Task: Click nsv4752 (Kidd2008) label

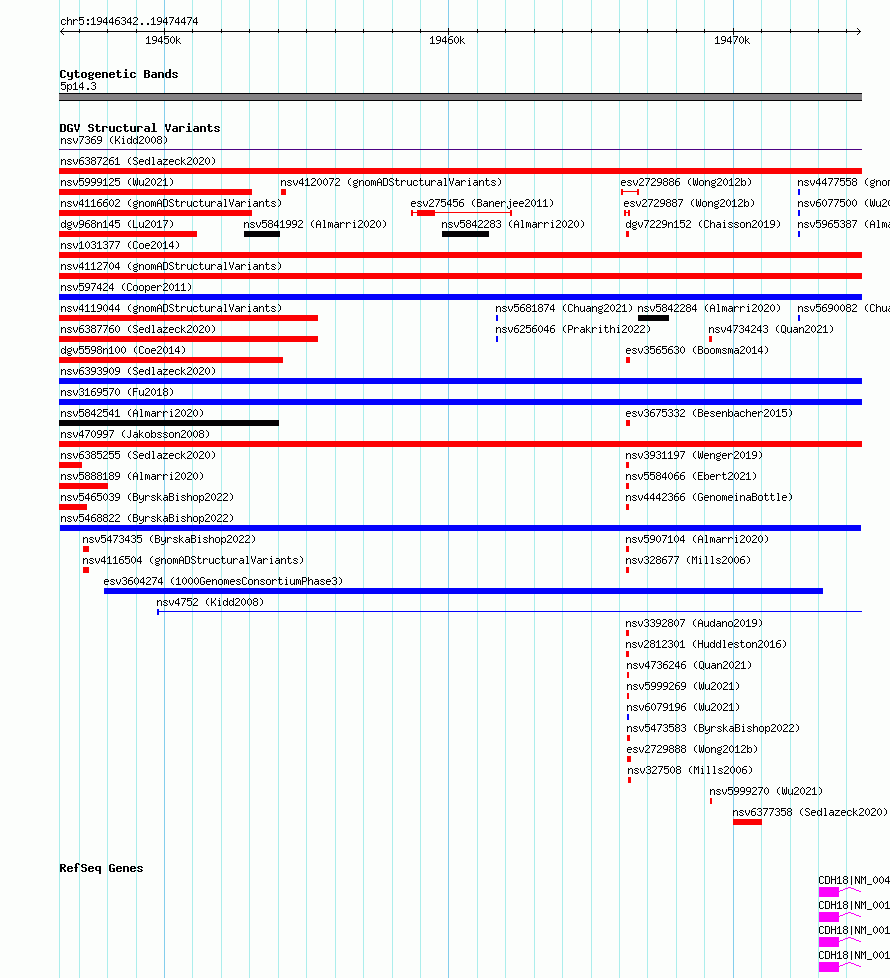Action: pyautogui.click(x=210, y=603)
